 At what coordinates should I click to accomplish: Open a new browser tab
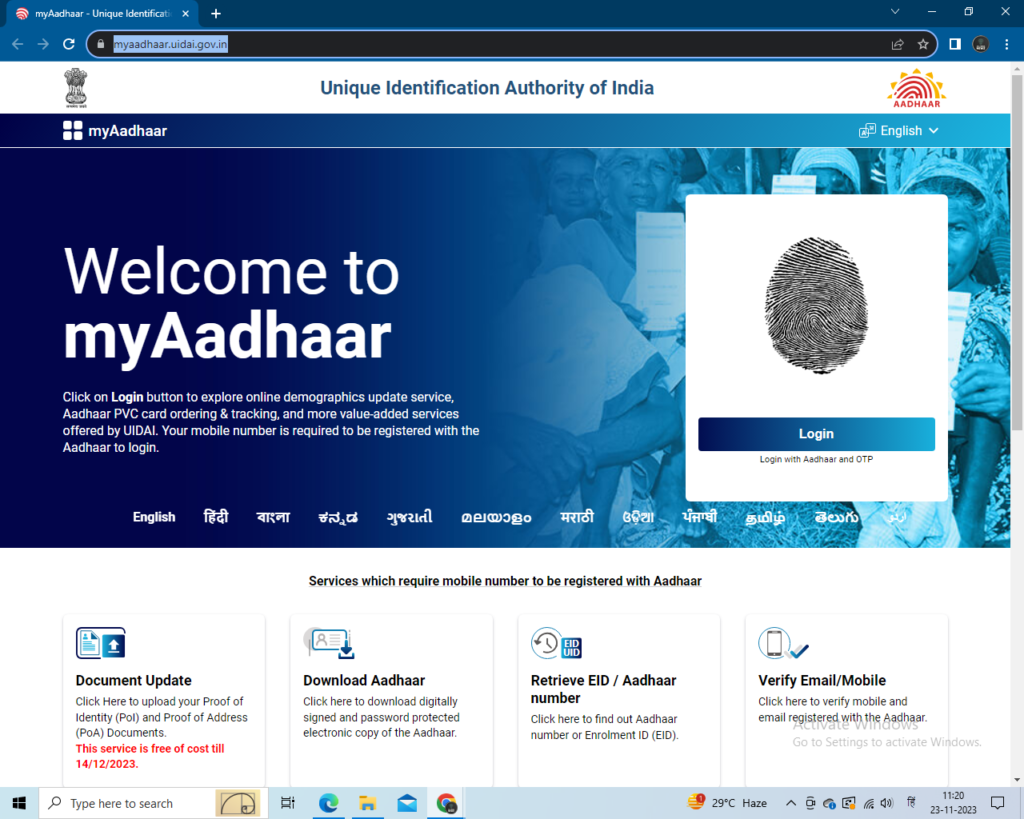click(x=216, y=13)
